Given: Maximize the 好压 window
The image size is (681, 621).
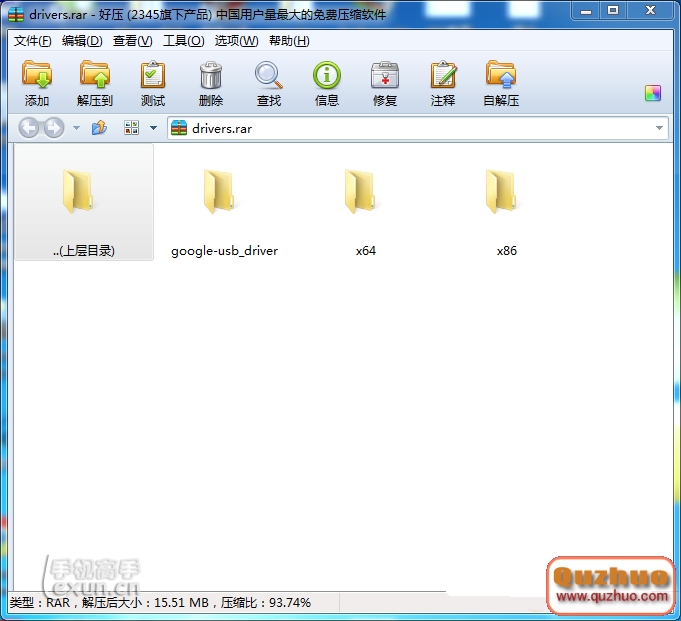Looking at the screenshot, I should 613,10.
